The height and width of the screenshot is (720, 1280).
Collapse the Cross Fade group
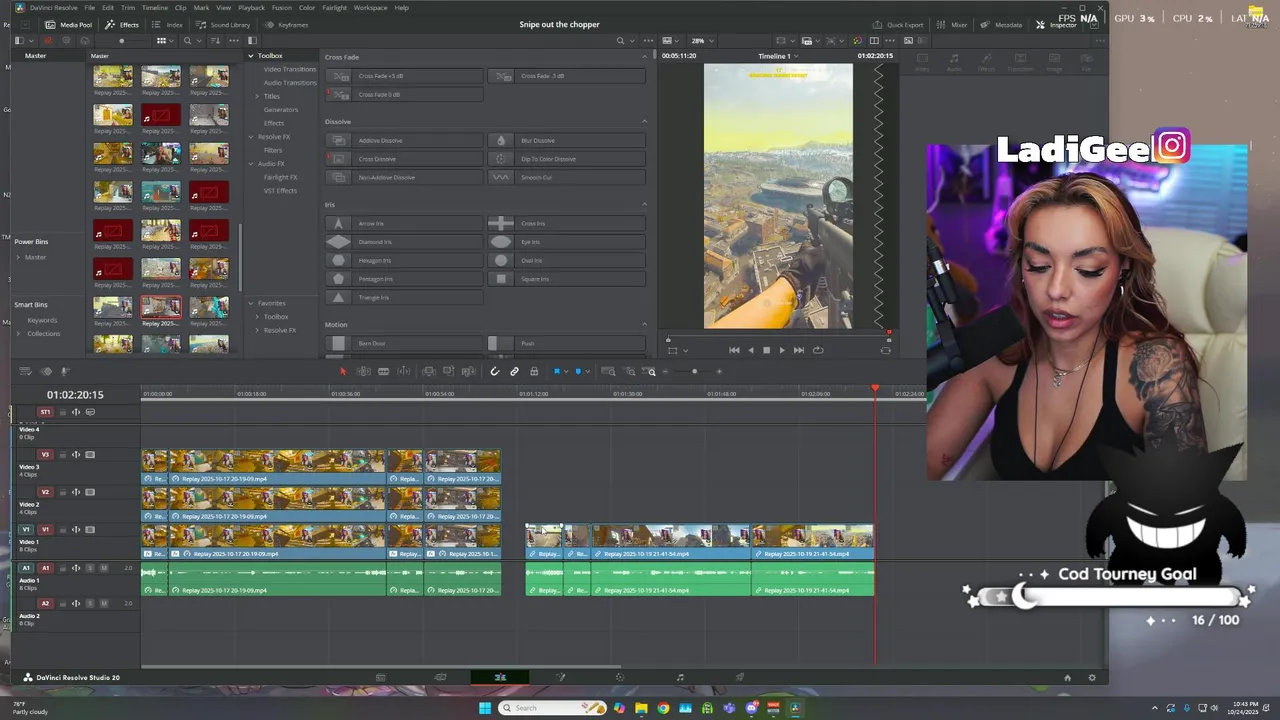(644, 57)
